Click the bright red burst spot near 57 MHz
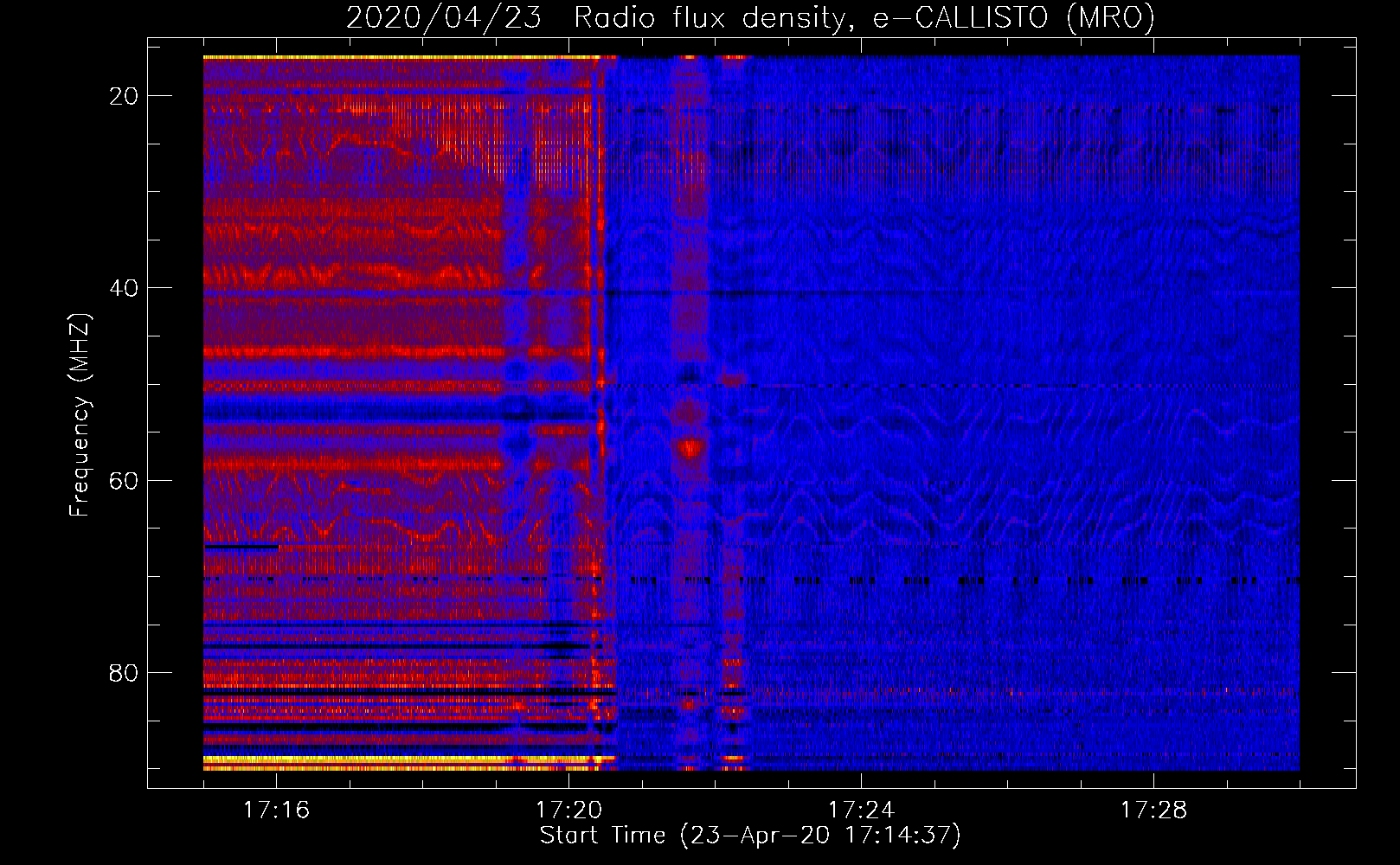Image resolution: width=1400 pixels, height=865 pixels. pyautogui.click(x=690, y=448)
